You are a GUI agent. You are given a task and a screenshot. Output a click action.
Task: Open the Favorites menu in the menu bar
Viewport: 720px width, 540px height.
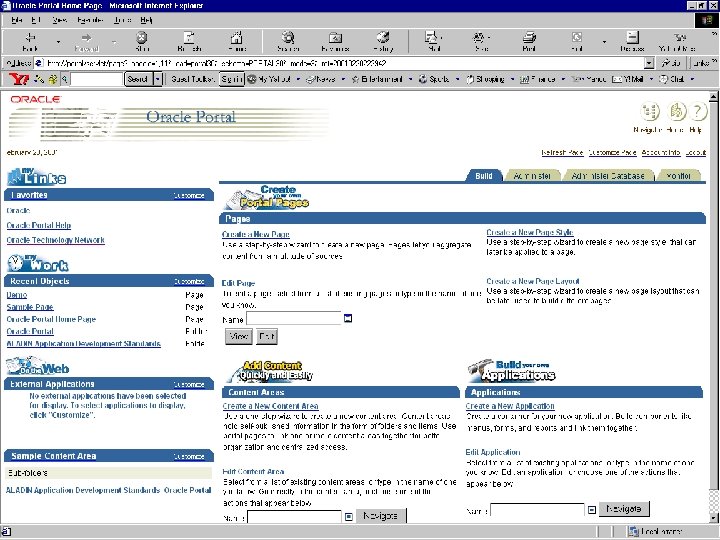90,20
